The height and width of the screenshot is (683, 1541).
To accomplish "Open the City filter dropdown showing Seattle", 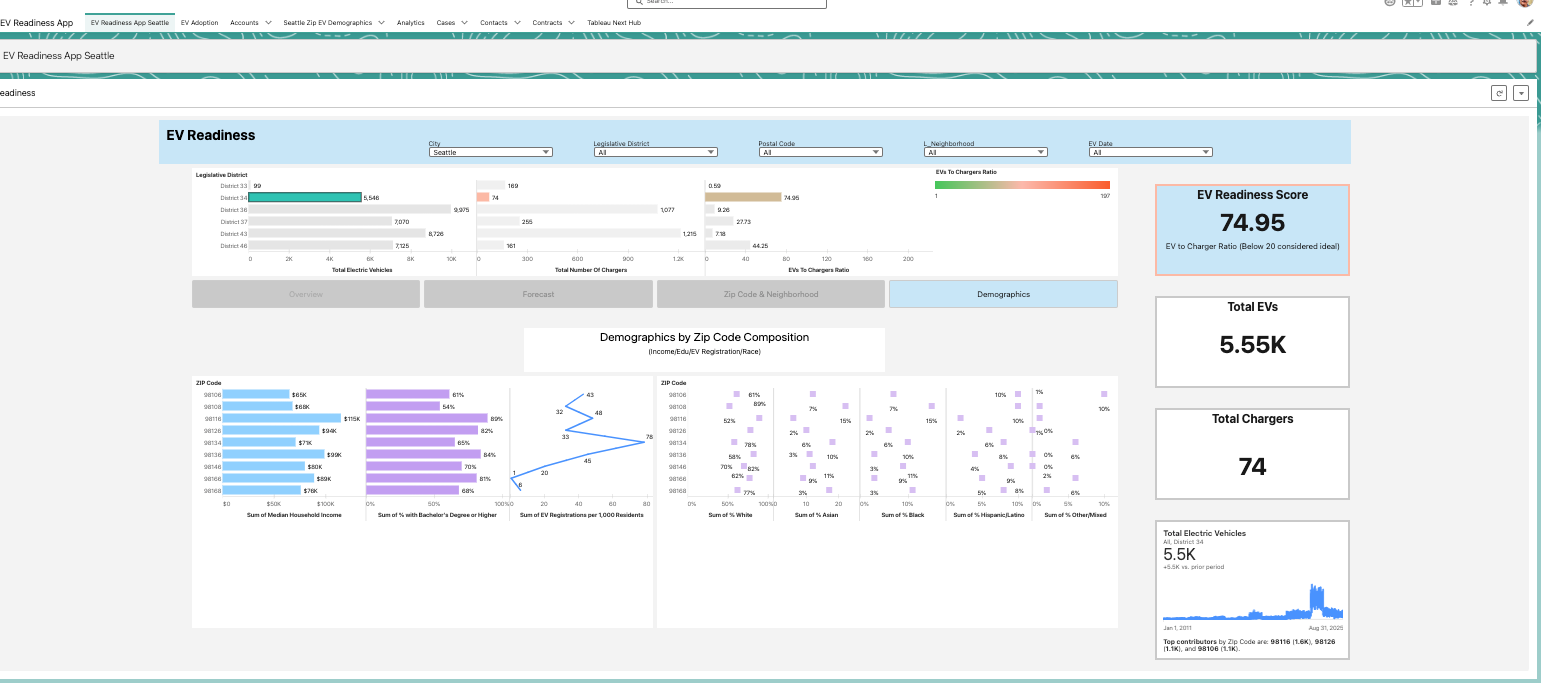I will pyautogui.click(x=490, y=152).
